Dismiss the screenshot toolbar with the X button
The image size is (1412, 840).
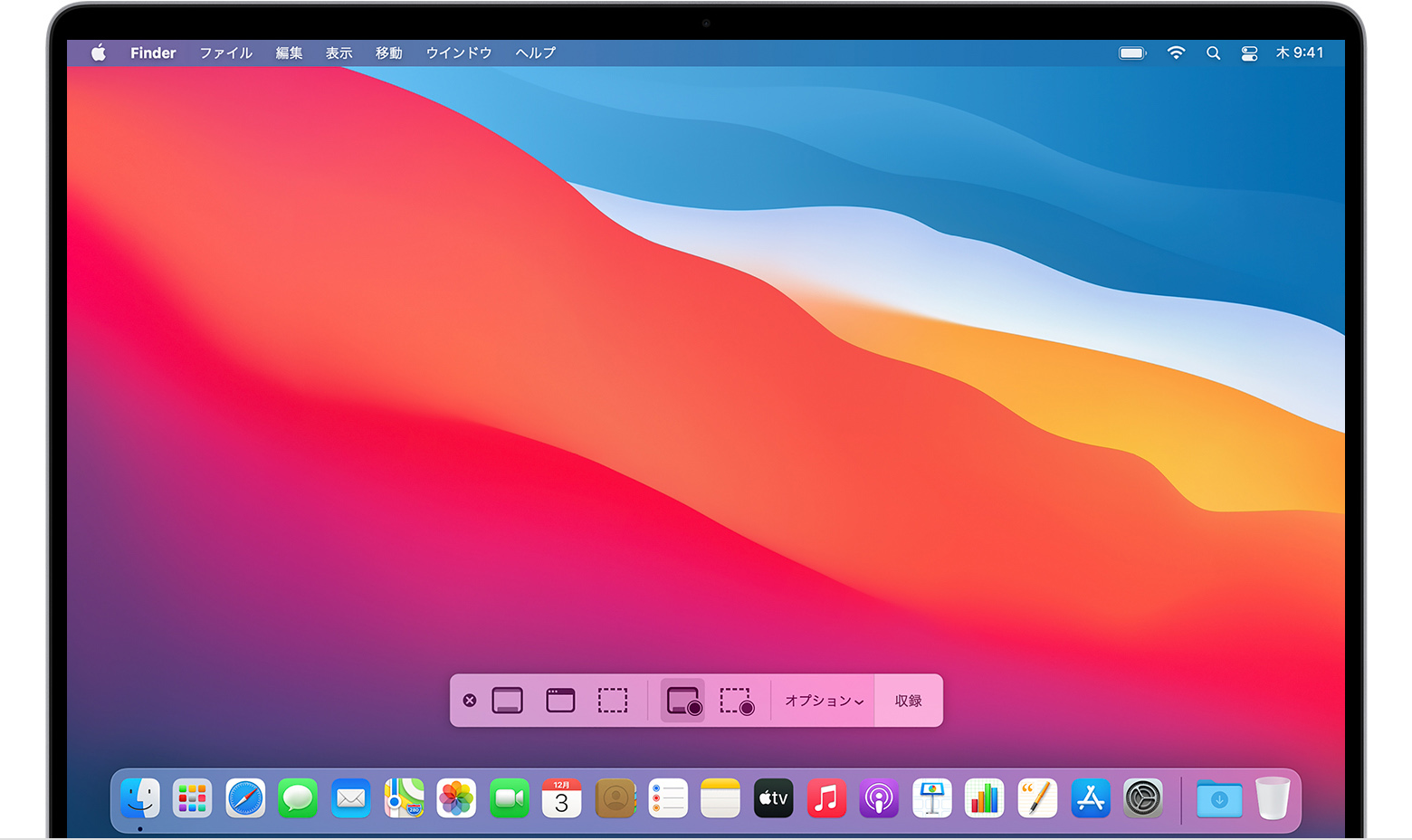click(x=470, y=700)
